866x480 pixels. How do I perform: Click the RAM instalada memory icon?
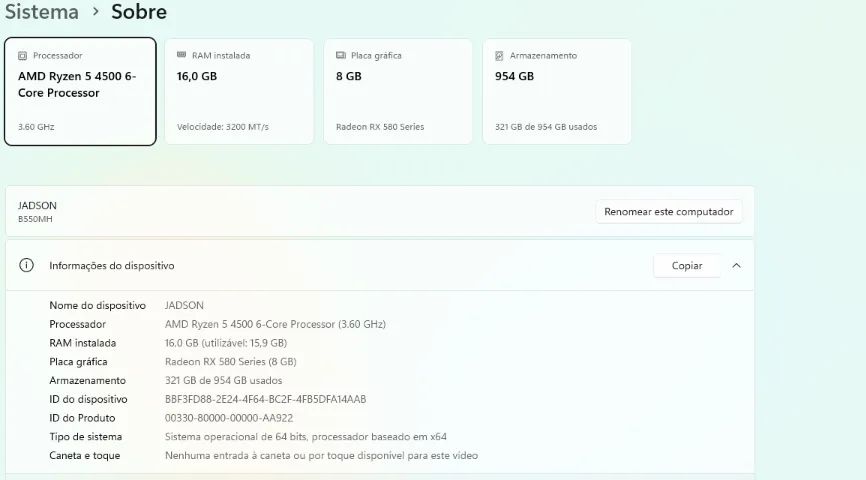(x=181, y=55)
